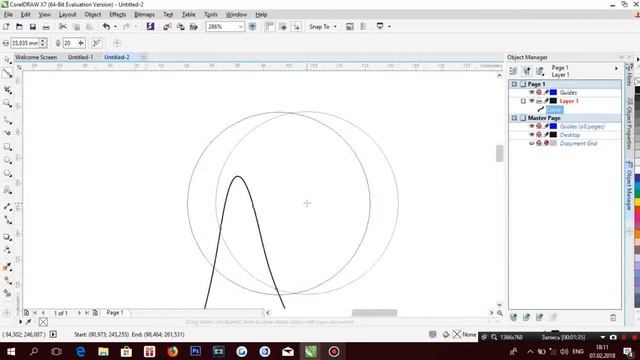The image size is (640, 360).
Task: Open Firefox from the Windows taskbar
Action: point(173,351)
